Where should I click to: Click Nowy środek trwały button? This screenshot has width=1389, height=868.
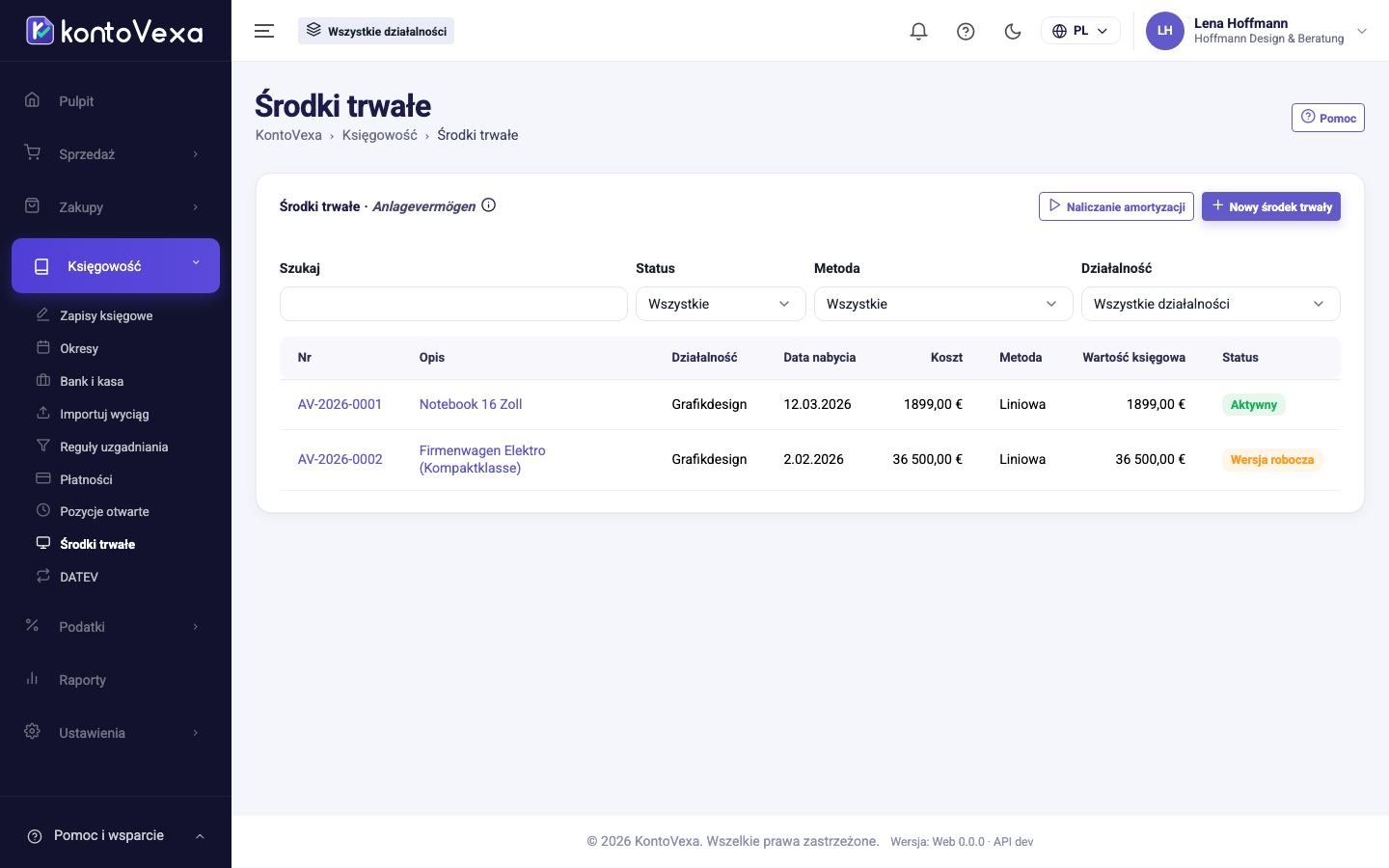(1271, 206)
